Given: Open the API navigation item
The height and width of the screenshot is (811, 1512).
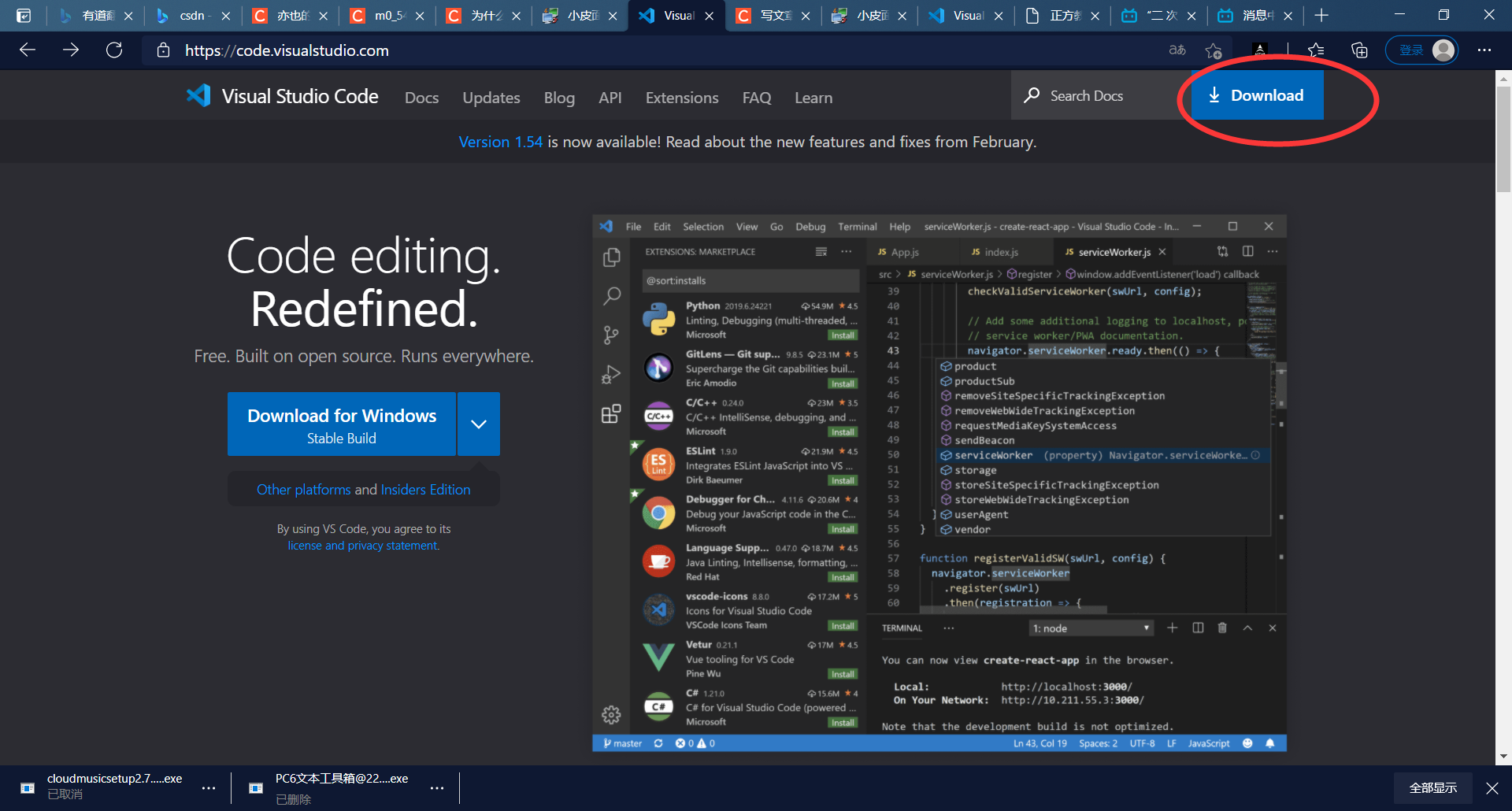Looking at the screenshot, I should 610,98.
